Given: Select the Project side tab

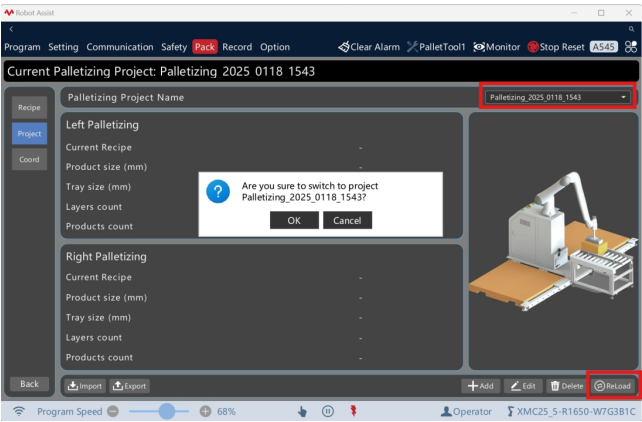Looking at the screenshot, I should [x=29, y=133].
